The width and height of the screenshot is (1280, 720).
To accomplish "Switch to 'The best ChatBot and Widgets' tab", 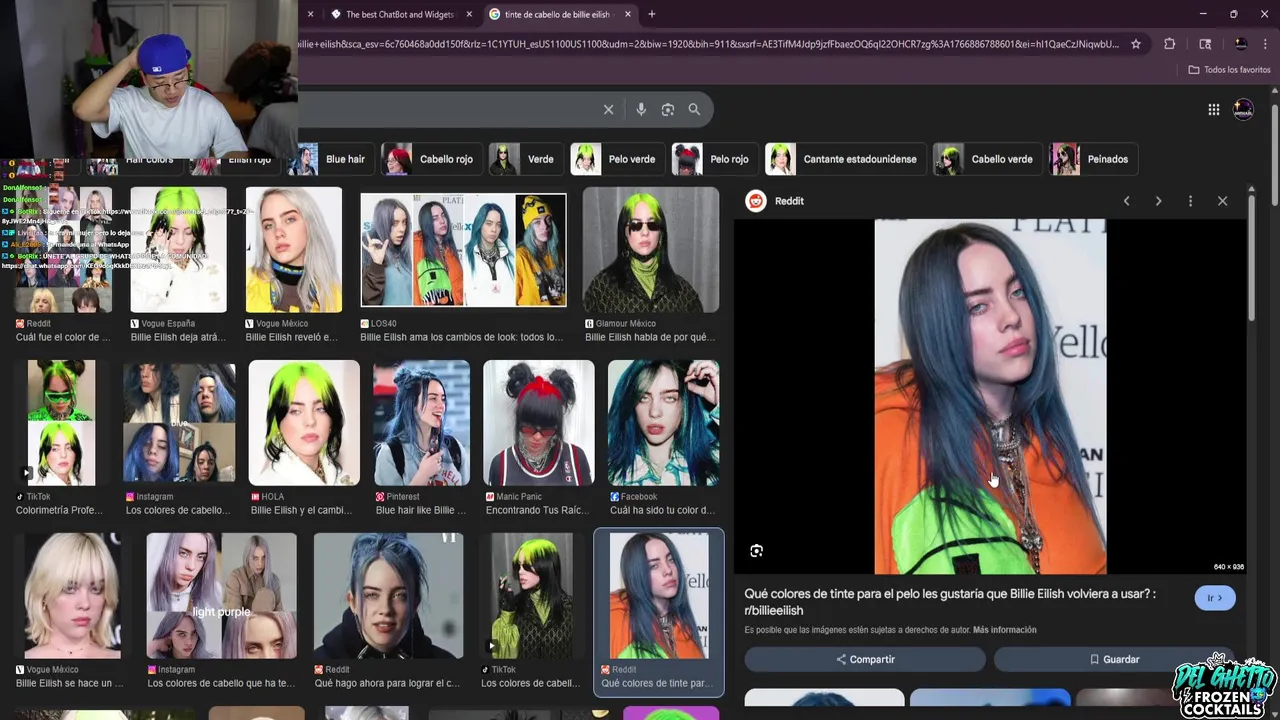I will pos(399,14).
